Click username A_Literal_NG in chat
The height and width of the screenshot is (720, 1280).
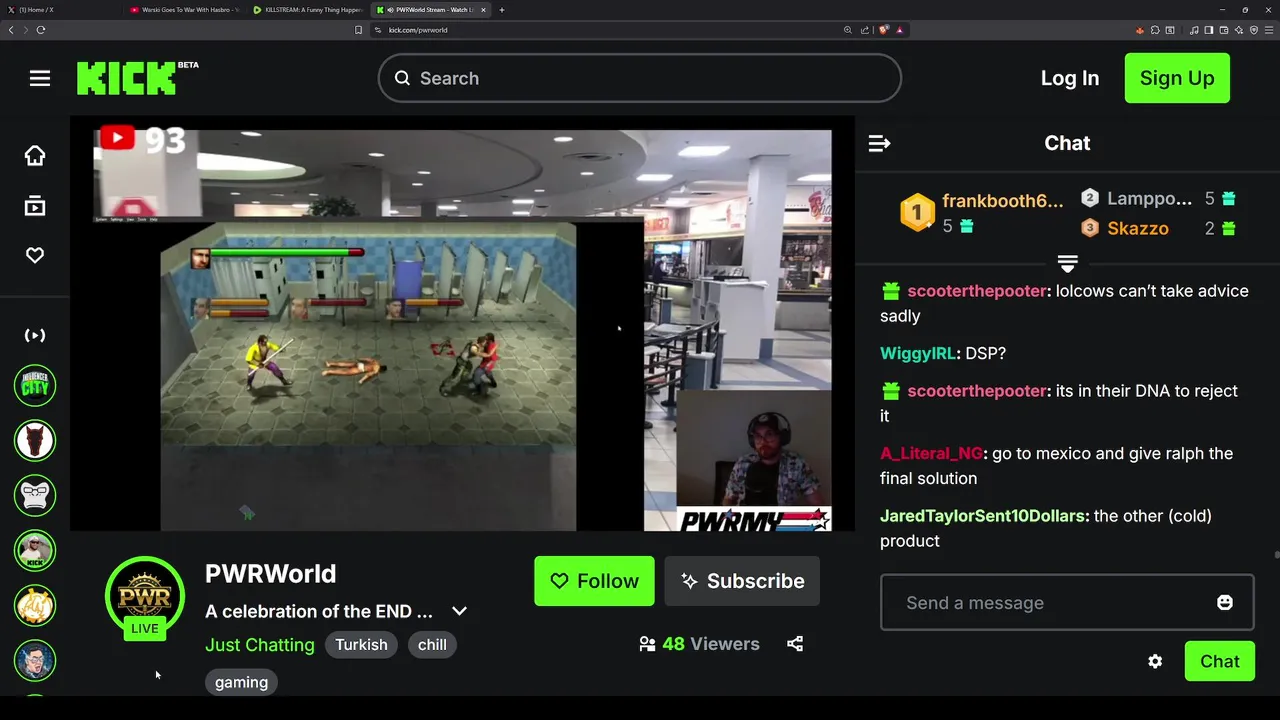coord(931,453)
